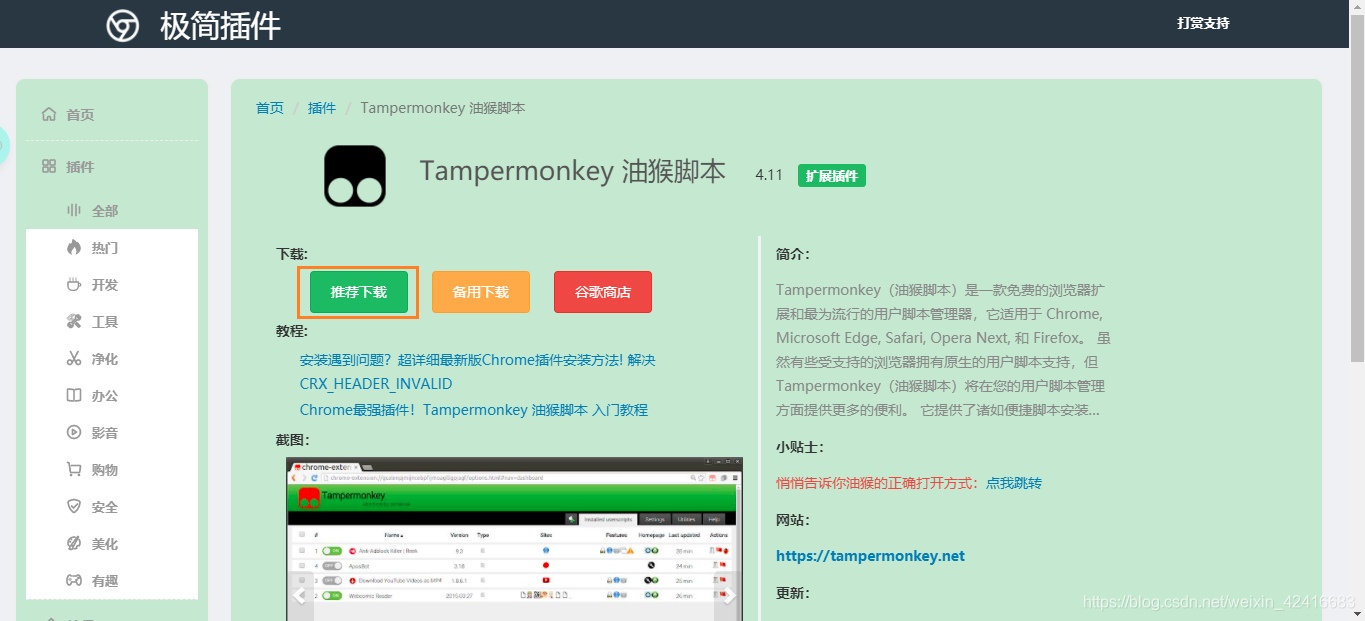Show previous screenshot with left carousel arrow
Image resolution: width=1365 pixels, height=621 pixels.
point(299,596)
